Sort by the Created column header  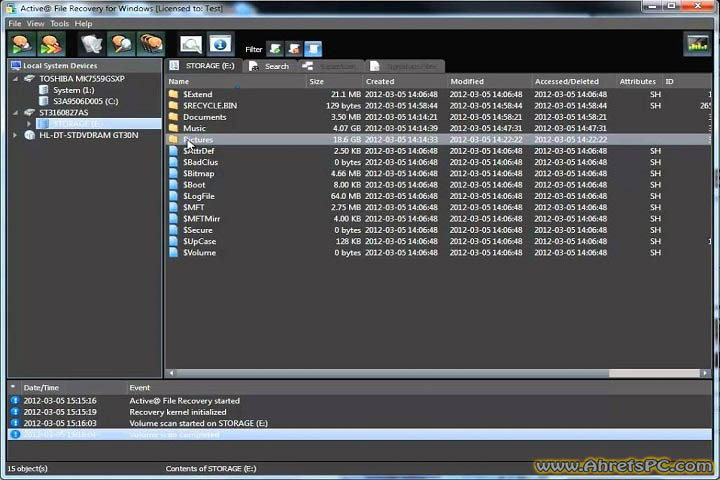pyautogui.click(x=405, y=81)
